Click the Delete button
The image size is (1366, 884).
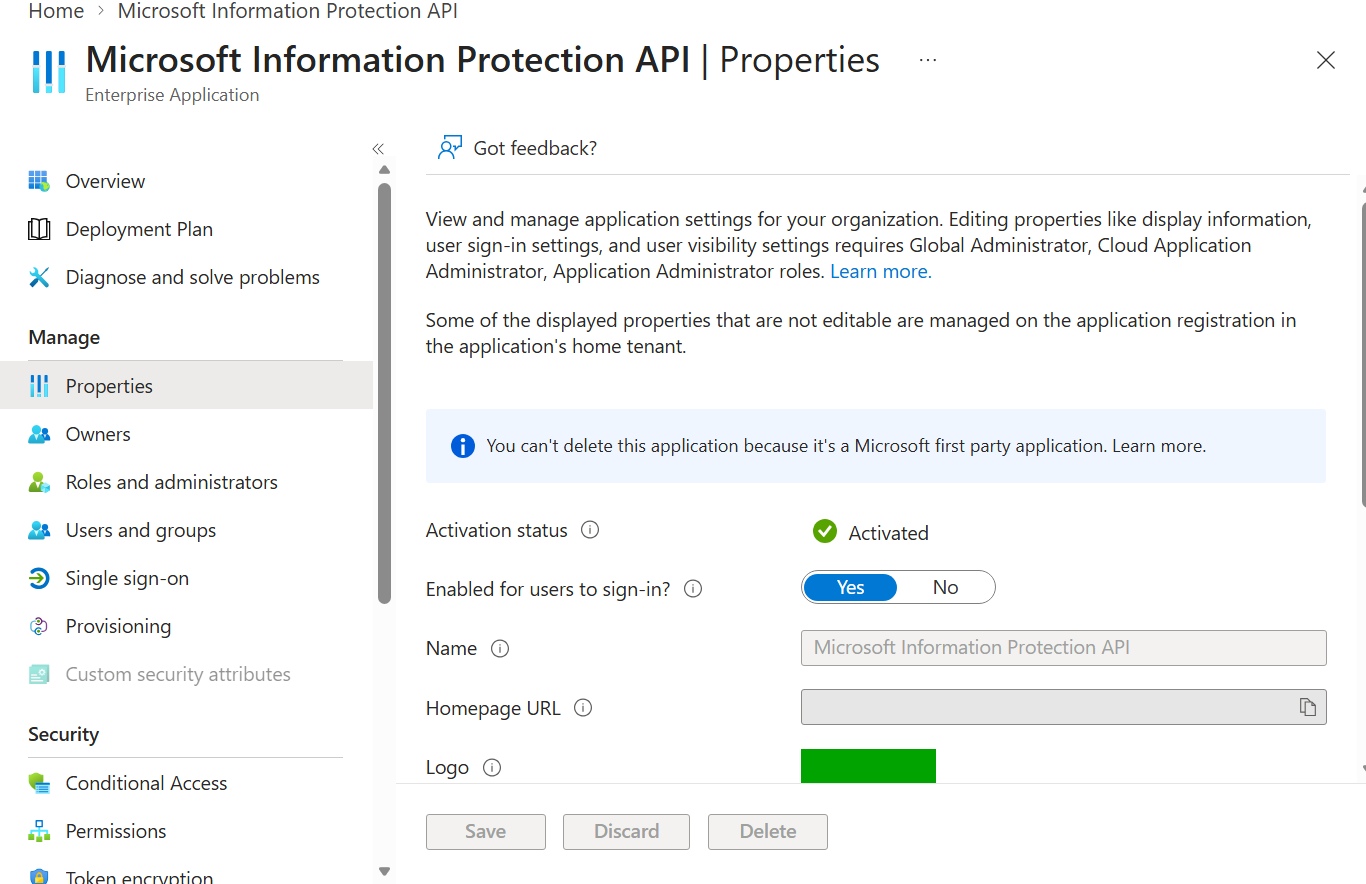[768, 831]
